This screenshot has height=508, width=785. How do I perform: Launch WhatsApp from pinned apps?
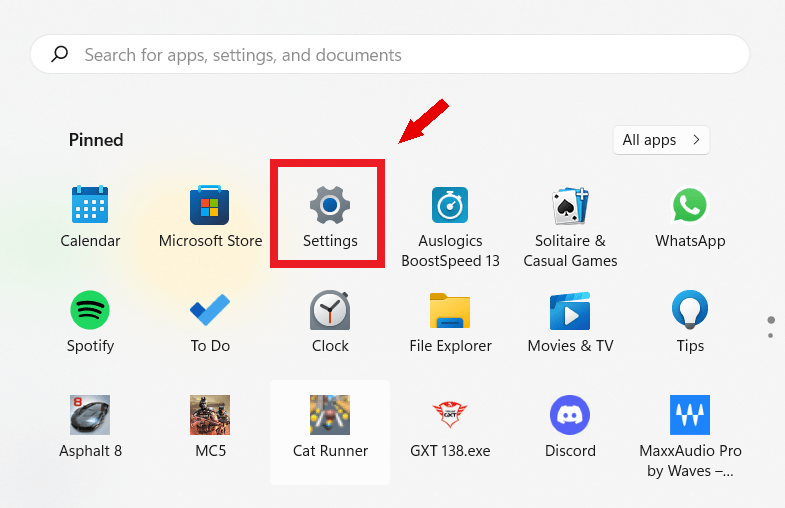point(690,217)
